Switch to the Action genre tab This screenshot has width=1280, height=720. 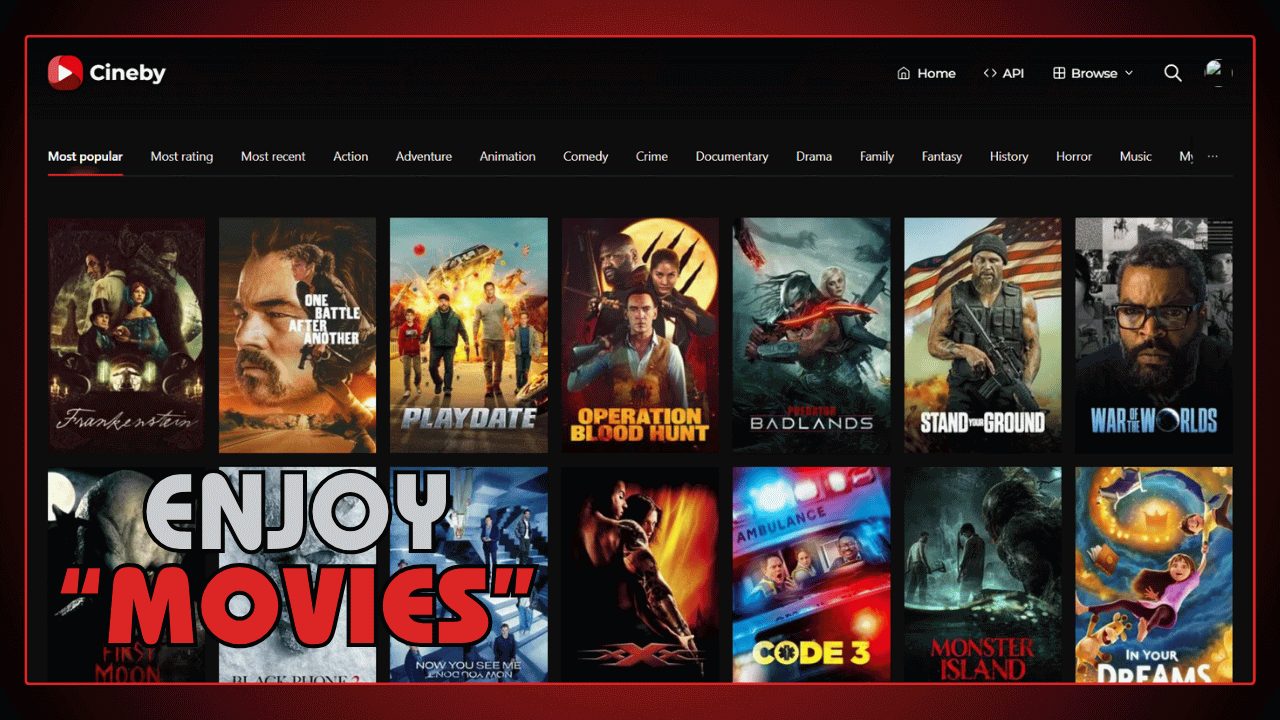pyautogui.click(x=350, y=156)
